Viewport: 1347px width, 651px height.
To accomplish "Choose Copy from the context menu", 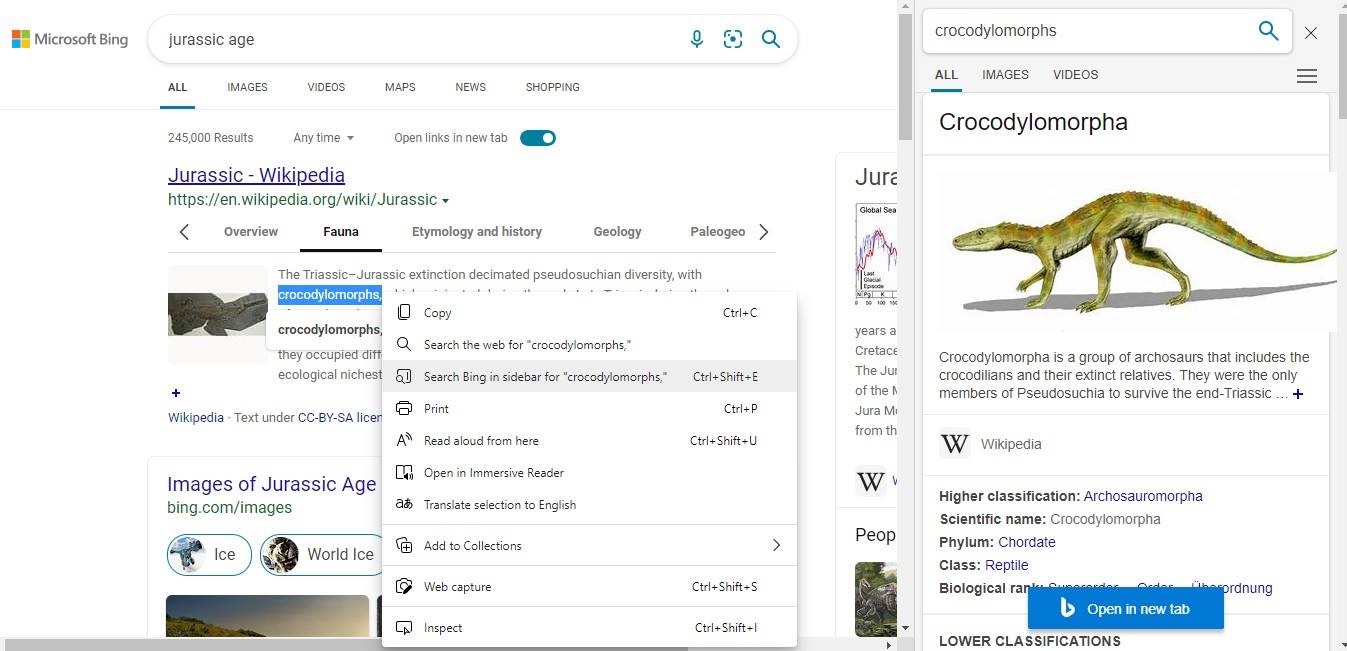I will click(x=437, y=312).
